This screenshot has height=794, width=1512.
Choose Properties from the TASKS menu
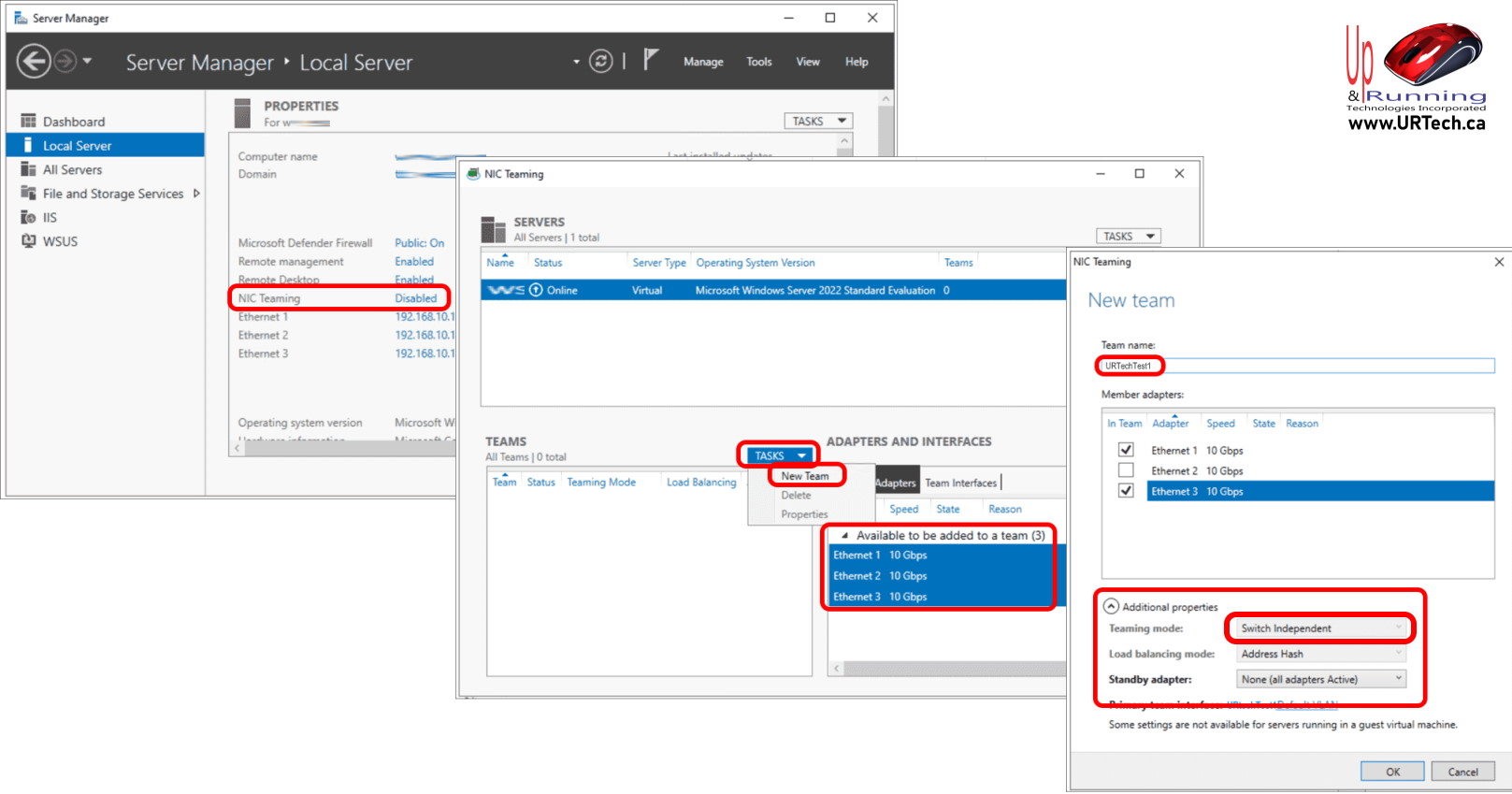[x=805, y=514]
